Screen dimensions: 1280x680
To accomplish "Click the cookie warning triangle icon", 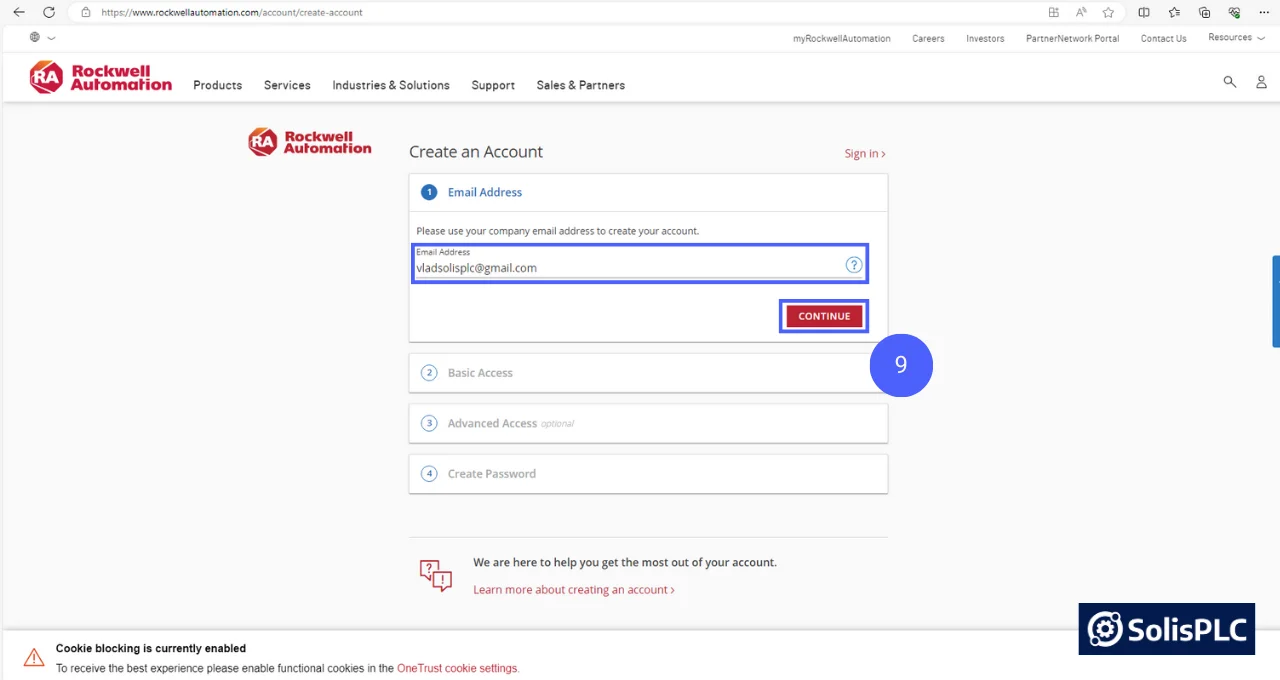I will pos(34,657).
